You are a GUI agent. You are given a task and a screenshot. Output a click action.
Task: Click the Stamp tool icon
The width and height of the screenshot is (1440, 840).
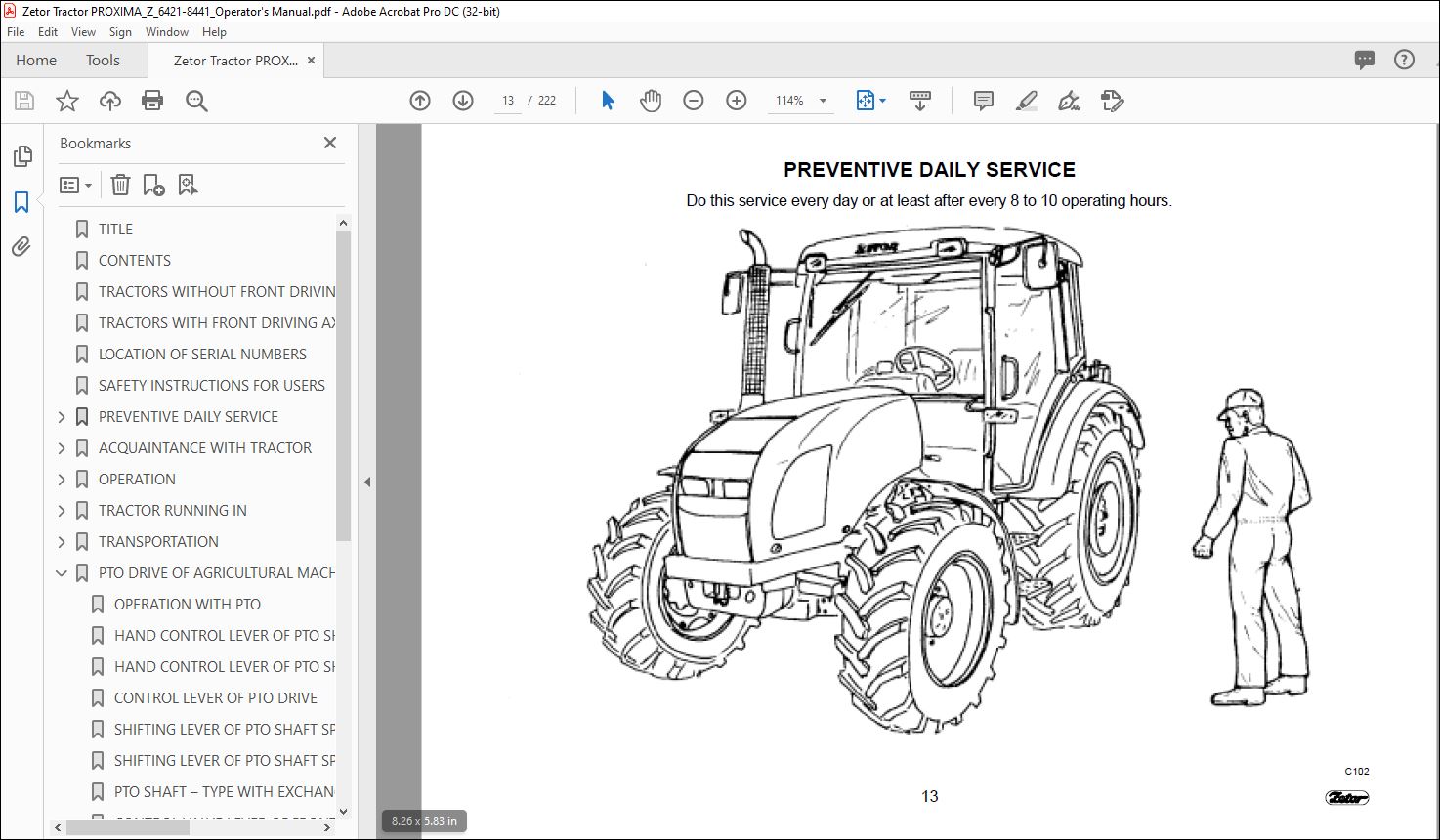click(x=1113, y=101)
